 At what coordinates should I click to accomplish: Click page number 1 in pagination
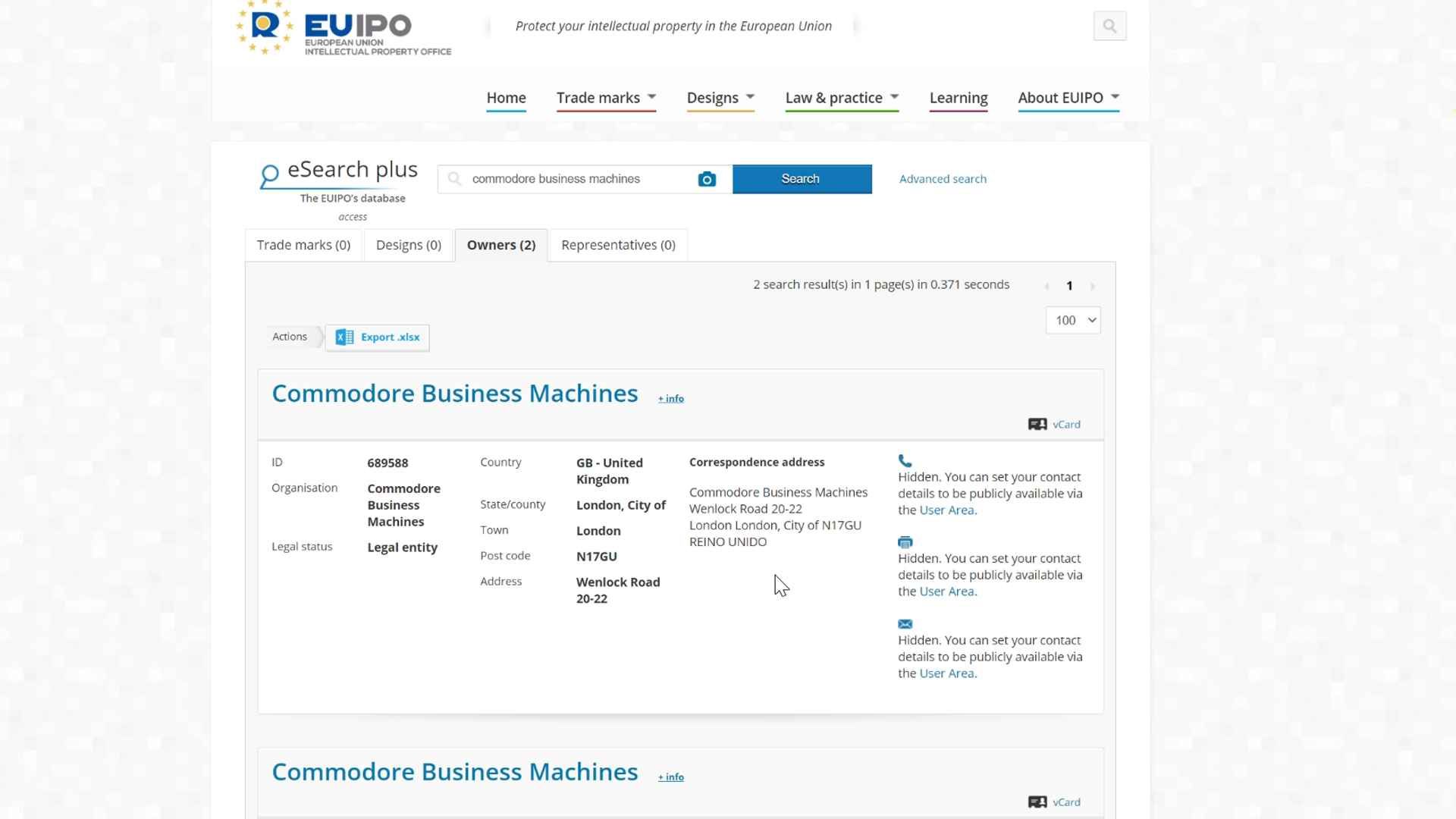tap(1069, 286)
